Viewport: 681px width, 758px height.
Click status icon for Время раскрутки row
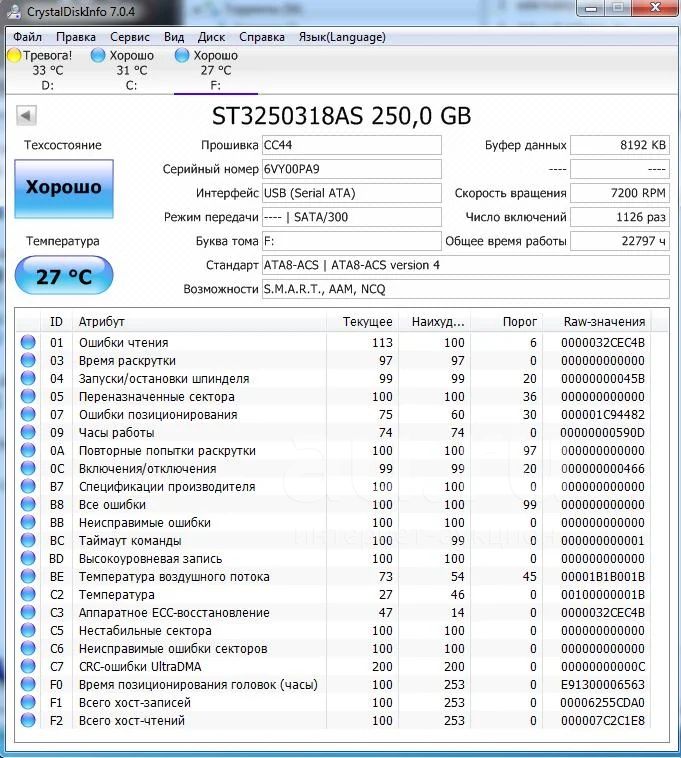pyautogui.click(x=28, y=360)
